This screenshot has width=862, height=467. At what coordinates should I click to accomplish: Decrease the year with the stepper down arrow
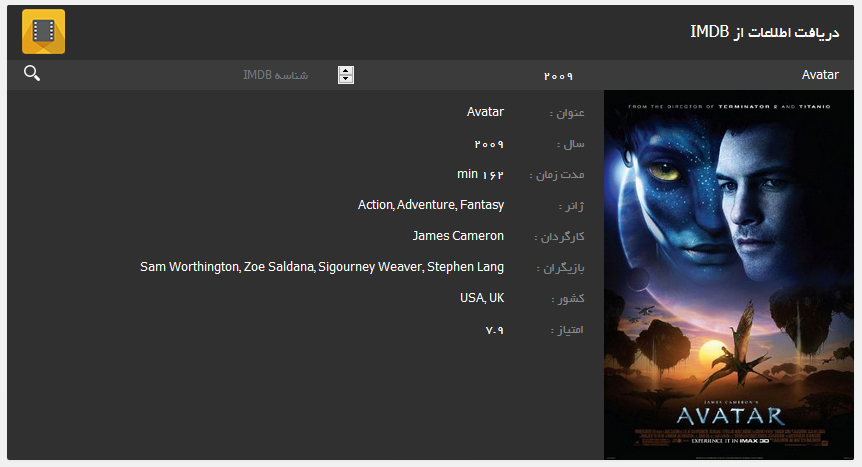(346, 79)
